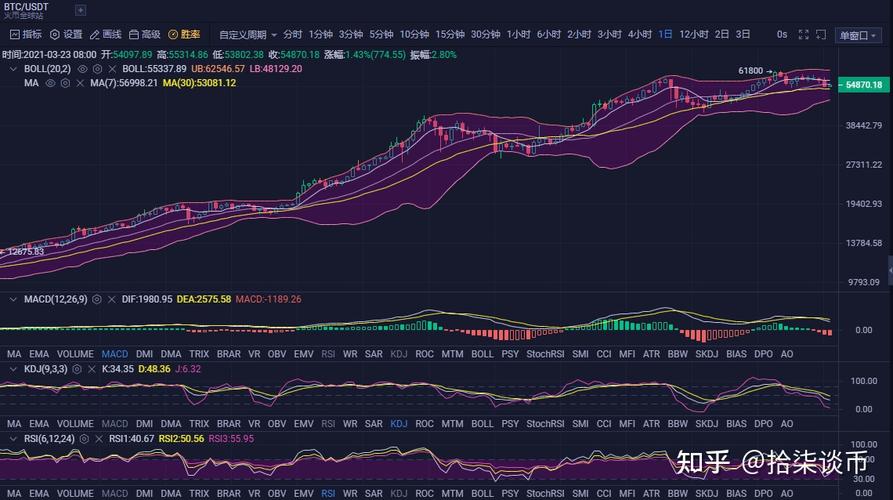
Task: Click the DEA:2575.58 value in MACD legend
Action: 203,300
